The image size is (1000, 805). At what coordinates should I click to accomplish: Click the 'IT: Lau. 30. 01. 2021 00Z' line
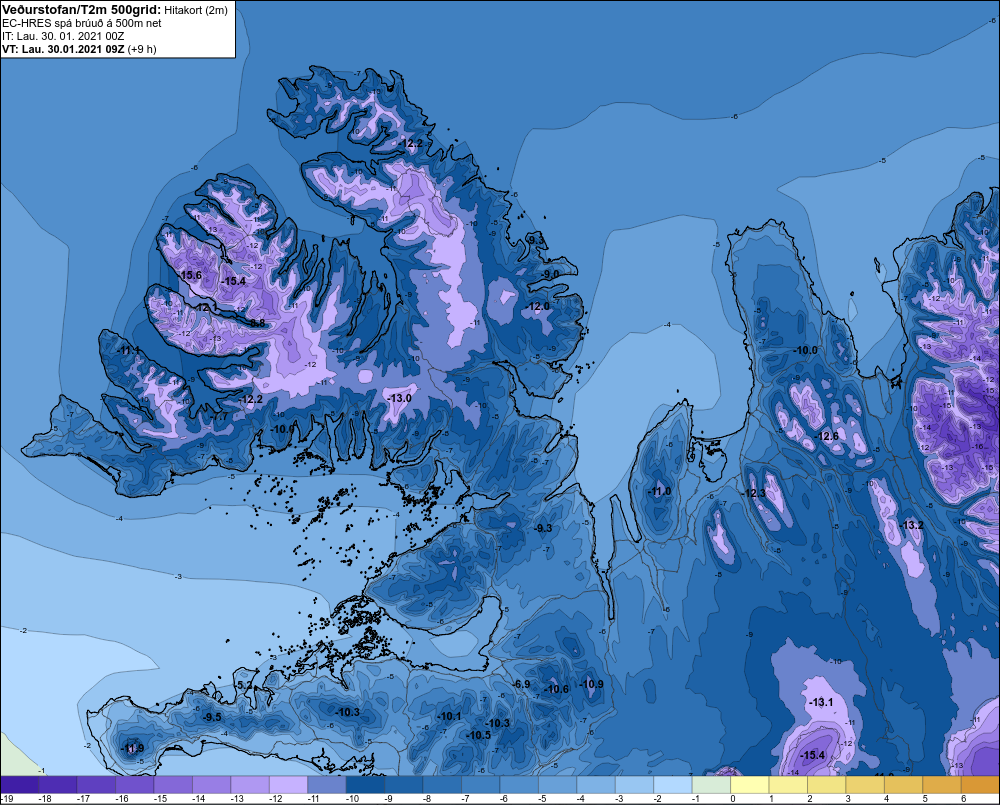tap(63, 36)
